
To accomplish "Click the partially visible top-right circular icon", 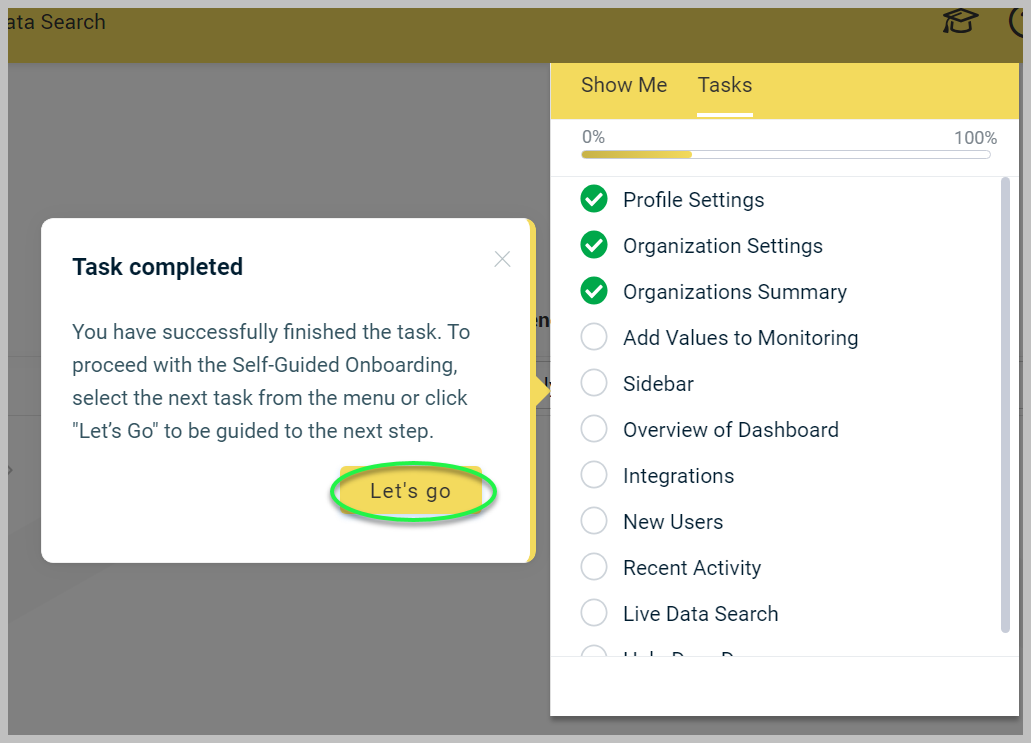I will (x=1017, y=22).
